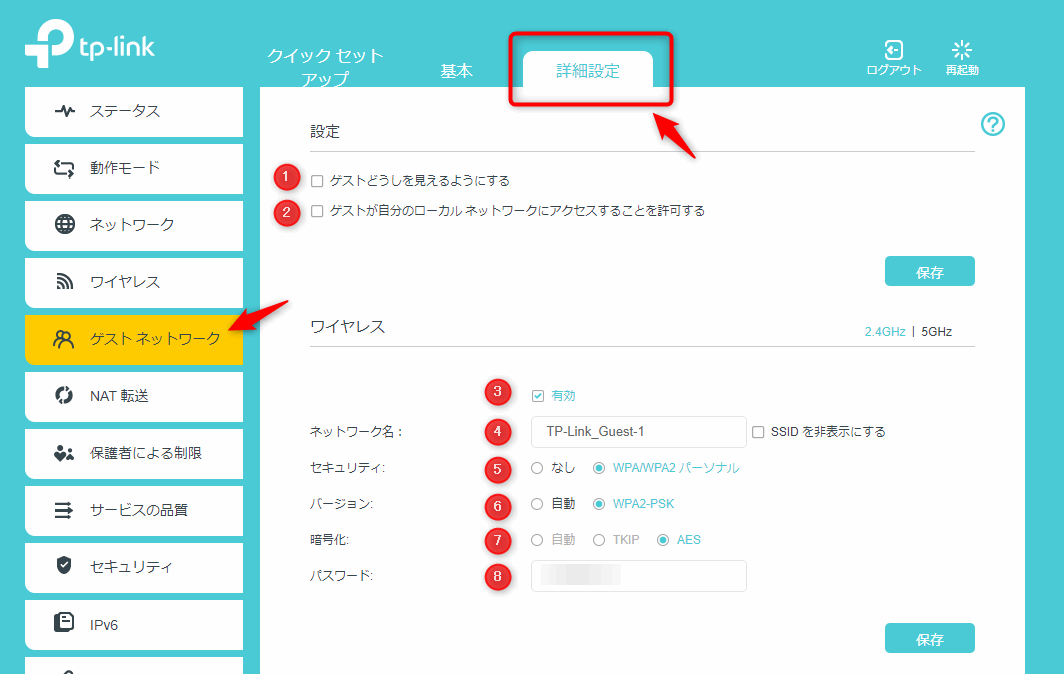Click the reboot spinner icon
Viewport: 1064px width, 674px height.
tap(962, 50)
